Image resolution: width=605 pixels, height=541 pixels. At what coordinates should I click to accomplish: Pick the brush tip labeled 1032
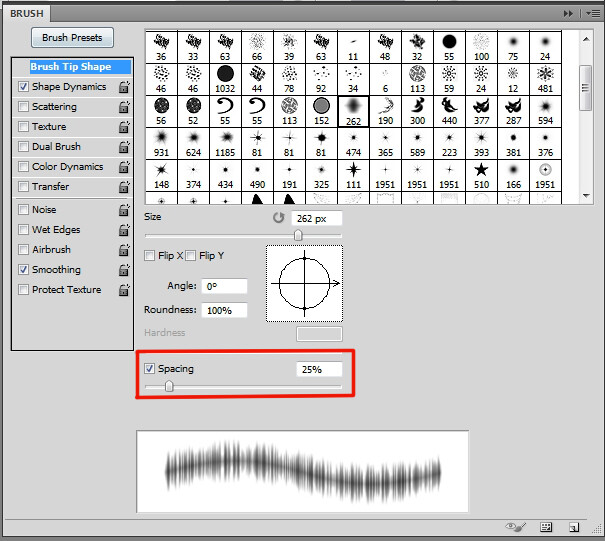[225, 79]
